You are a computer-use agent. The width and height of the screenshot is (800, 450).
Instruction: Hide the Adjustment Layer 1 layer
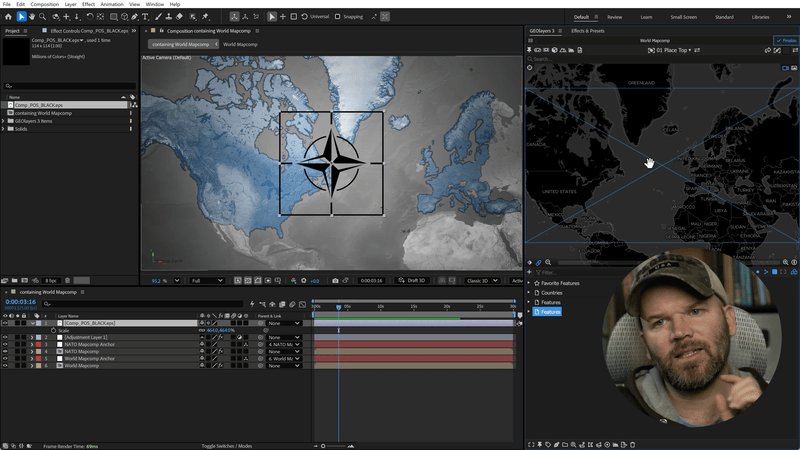coord(5,337)
